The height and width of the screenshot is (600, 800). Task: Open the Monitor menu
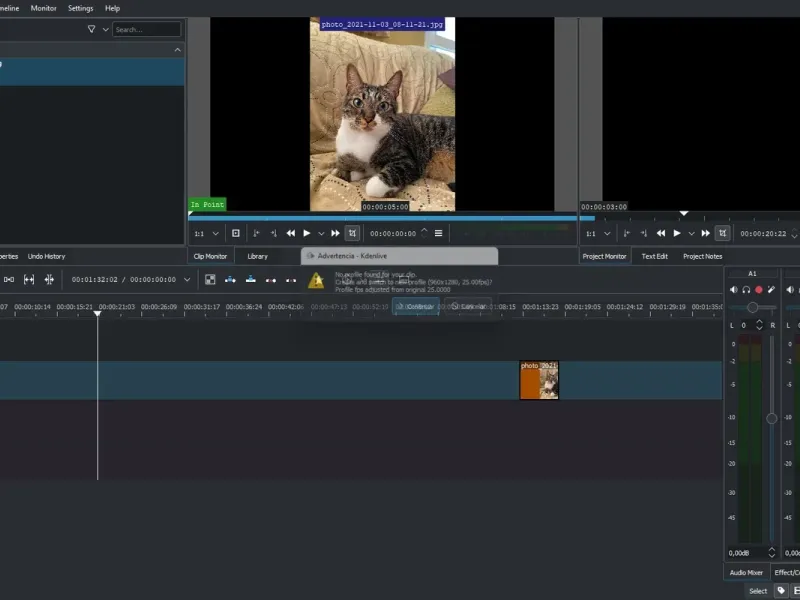point(43,8)
